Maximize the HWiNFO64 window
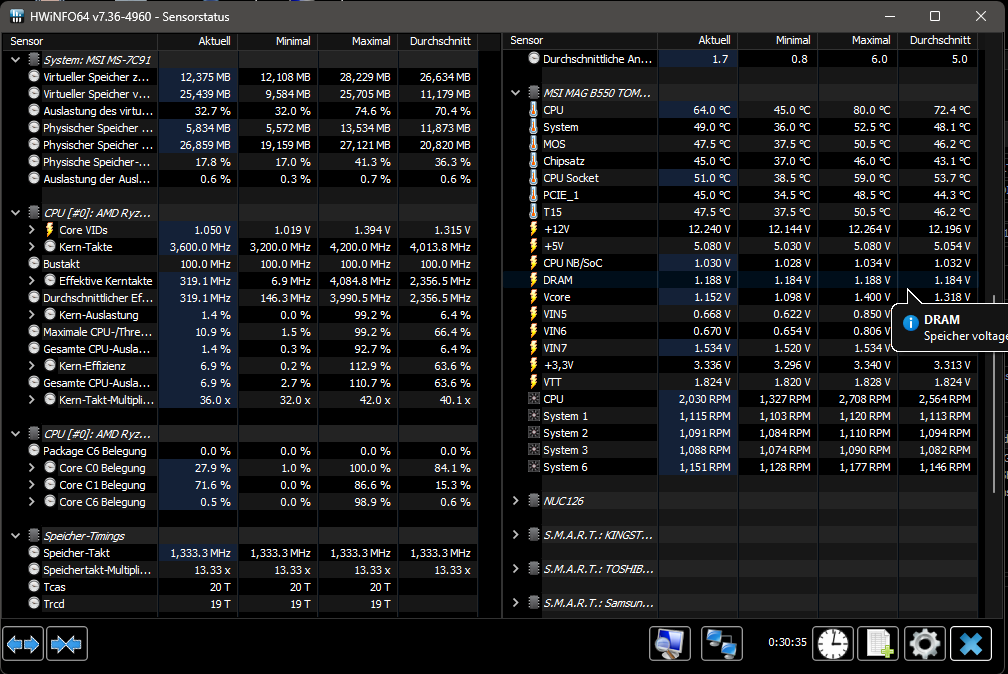Screen dimensions: 1008x674 tap(935, 16)
